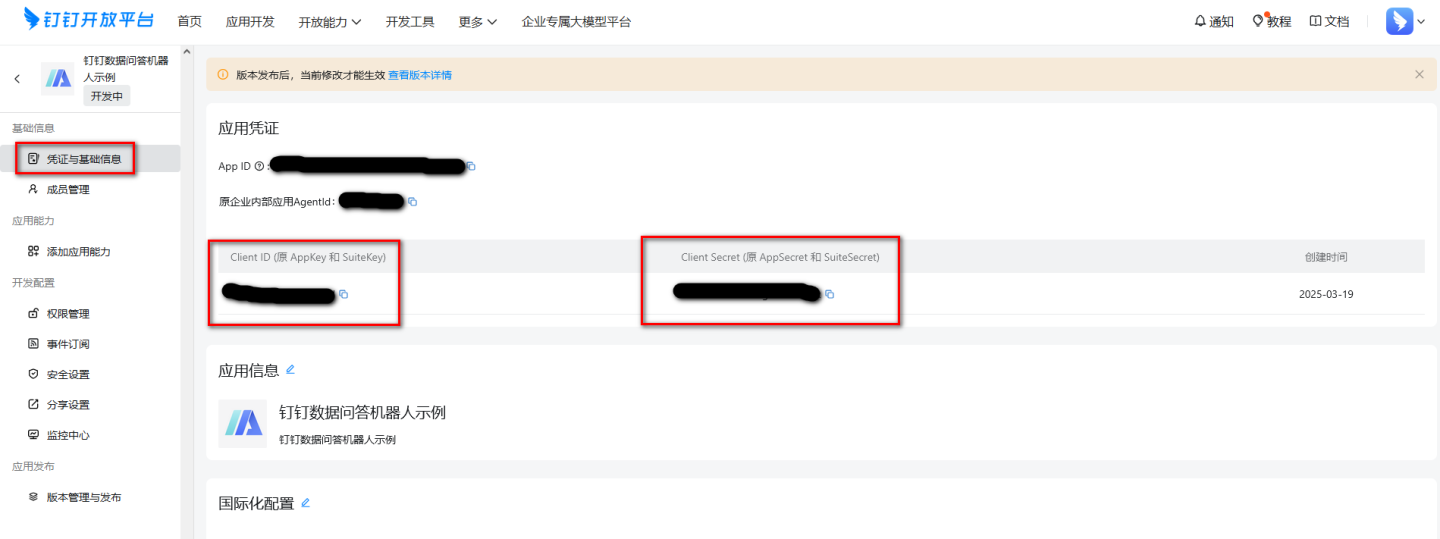
Task: Click the warning info icon in banner
Action: pos(223,74)
